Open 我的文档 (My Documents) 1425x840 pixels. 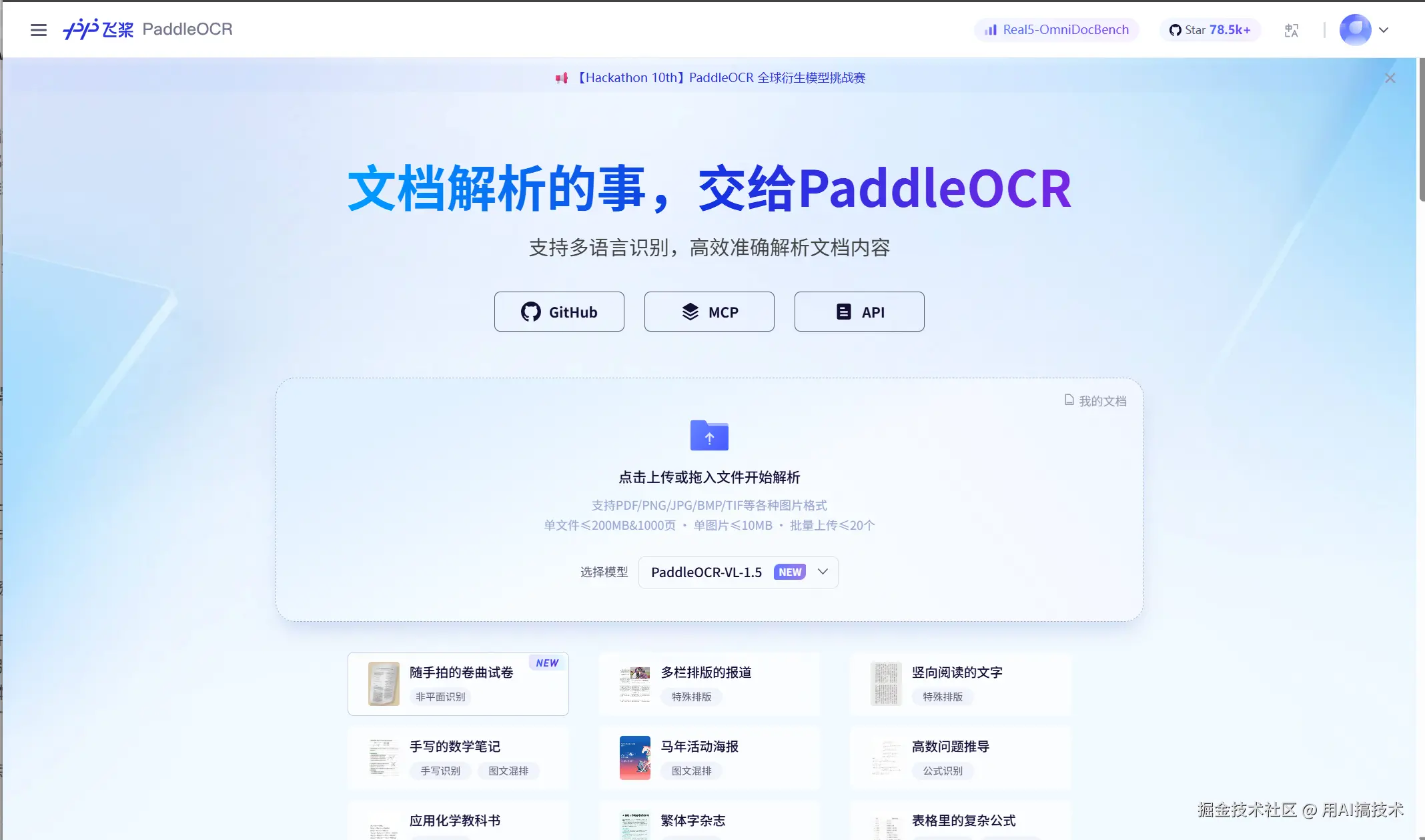point(1095,401)
